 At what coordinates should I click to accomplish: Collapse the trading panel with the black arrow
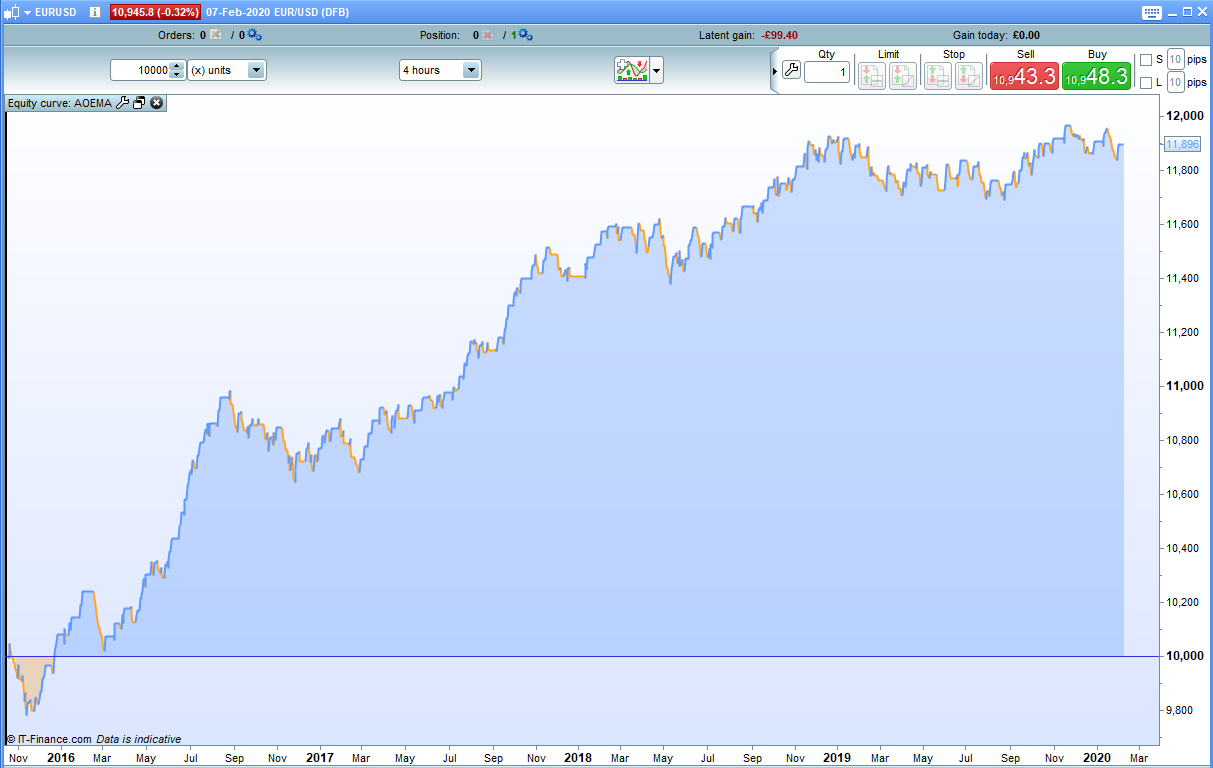pos(775,71)
